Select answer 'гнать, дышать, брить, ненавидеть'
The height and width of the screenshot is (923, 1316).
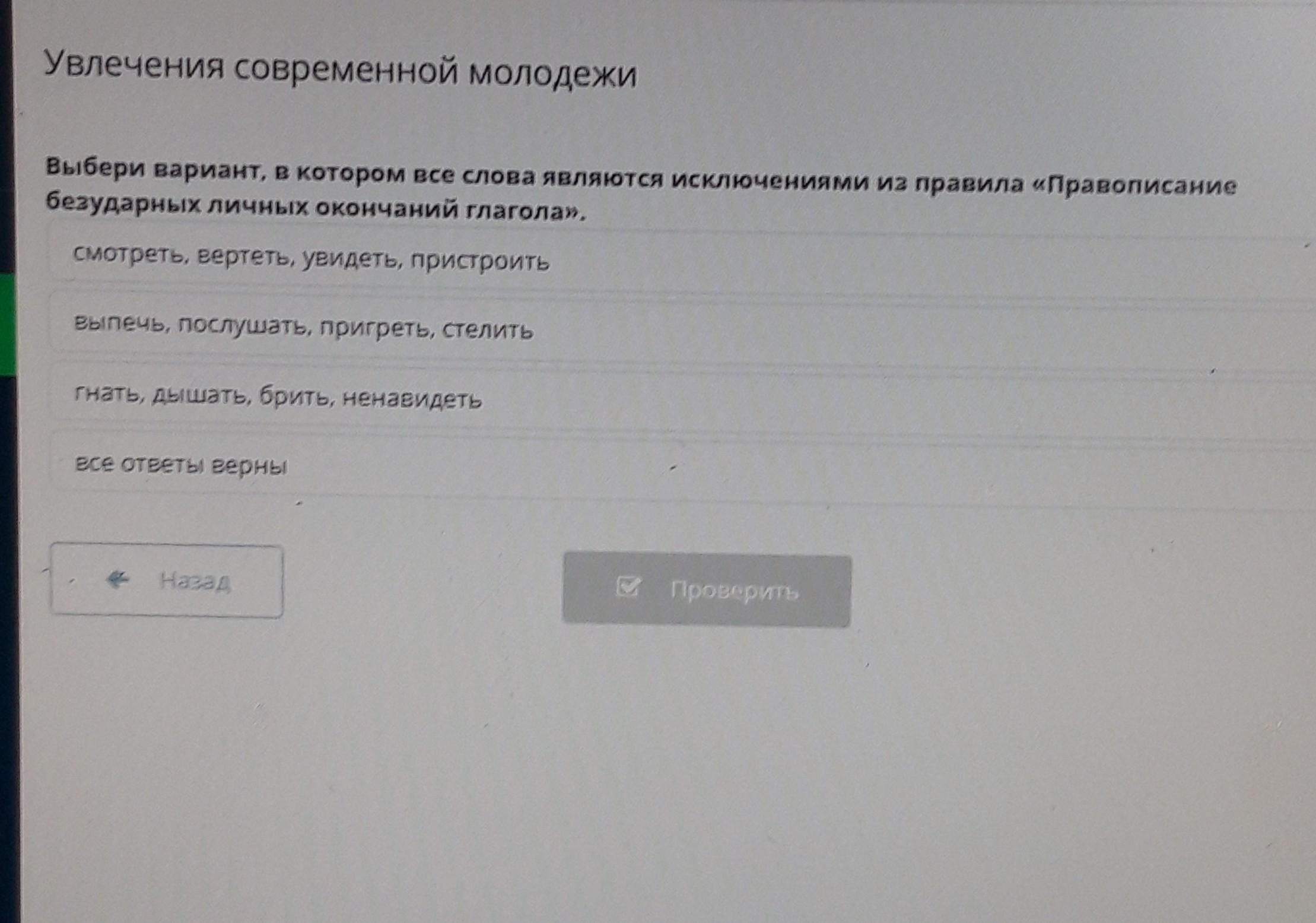(278, 396)
